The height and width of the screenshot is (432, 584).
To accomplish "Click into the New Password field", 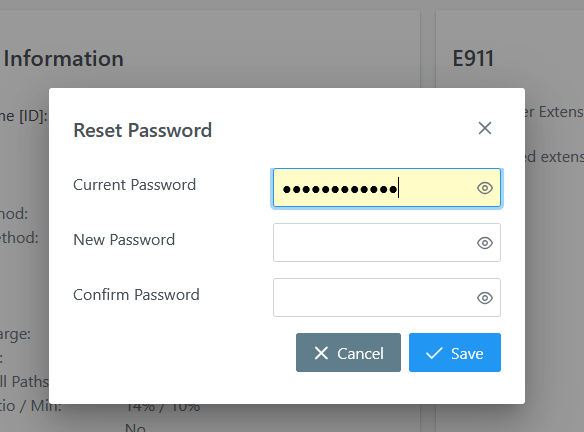I will coord(387,242).
